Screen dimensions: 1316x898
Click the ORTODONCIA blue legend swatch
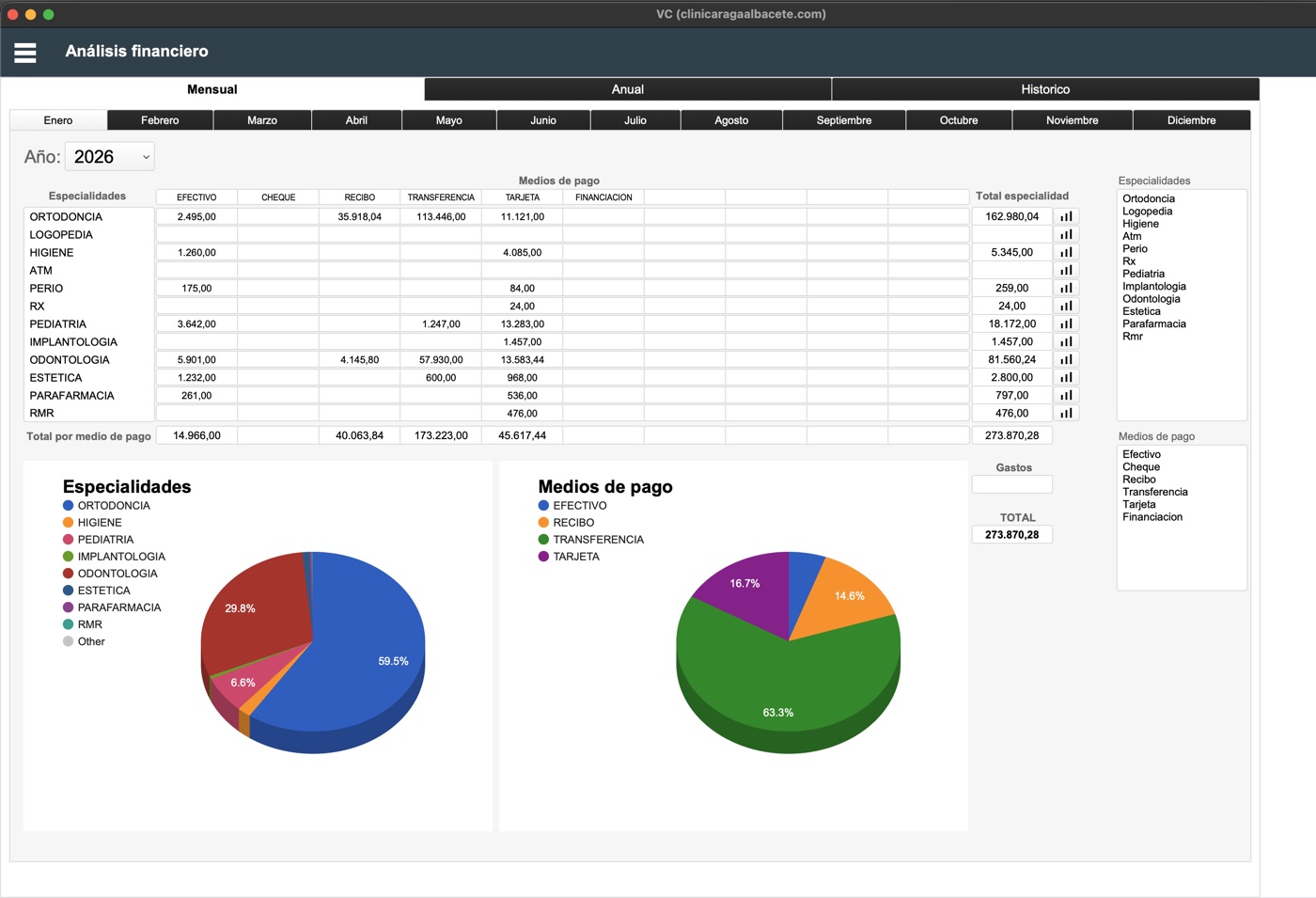(68, 506)
